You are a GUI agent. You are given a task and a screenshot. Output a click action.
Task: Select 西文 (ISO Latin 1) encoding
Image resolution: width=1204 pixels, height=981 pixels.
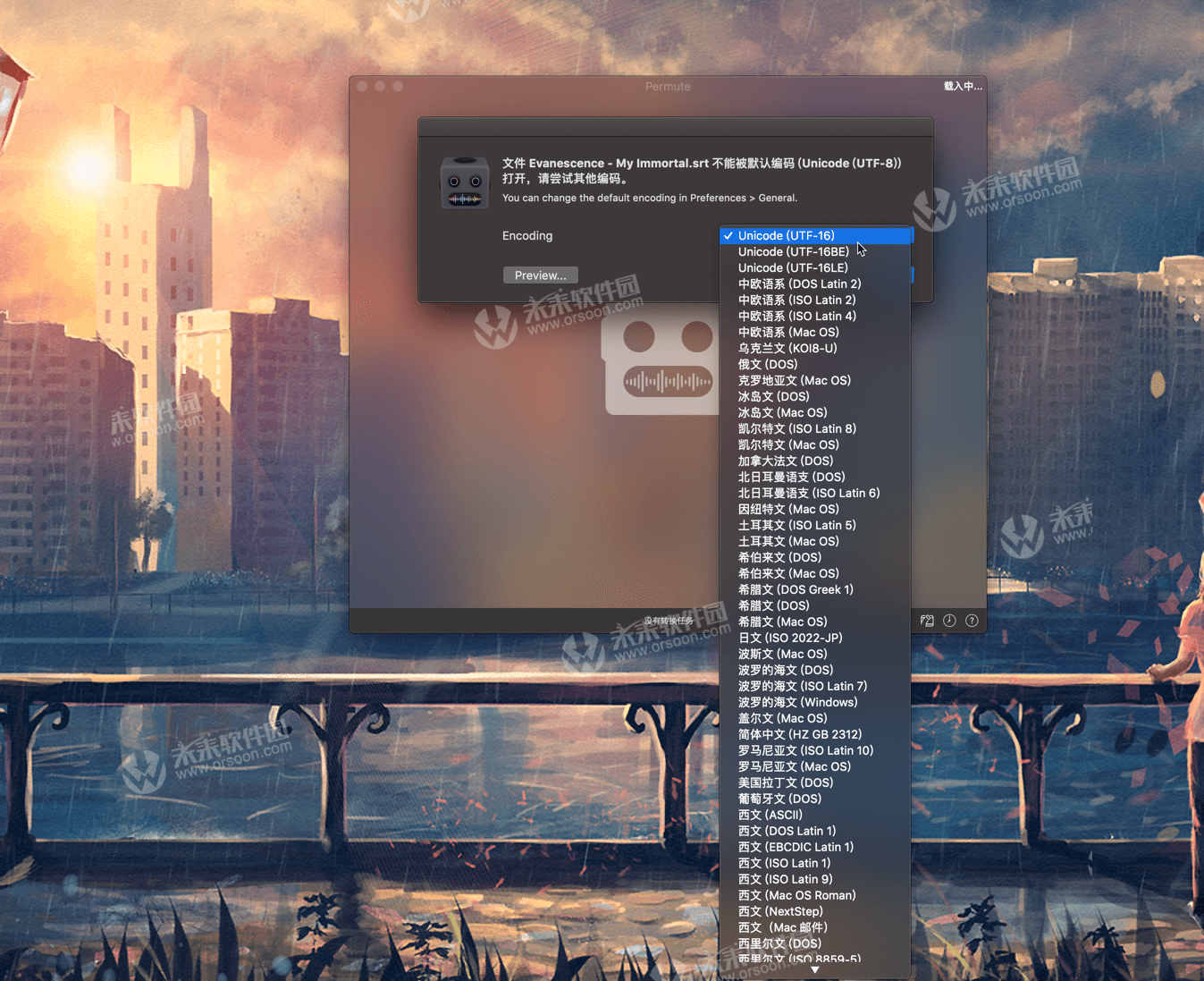[x=815, y=864]
